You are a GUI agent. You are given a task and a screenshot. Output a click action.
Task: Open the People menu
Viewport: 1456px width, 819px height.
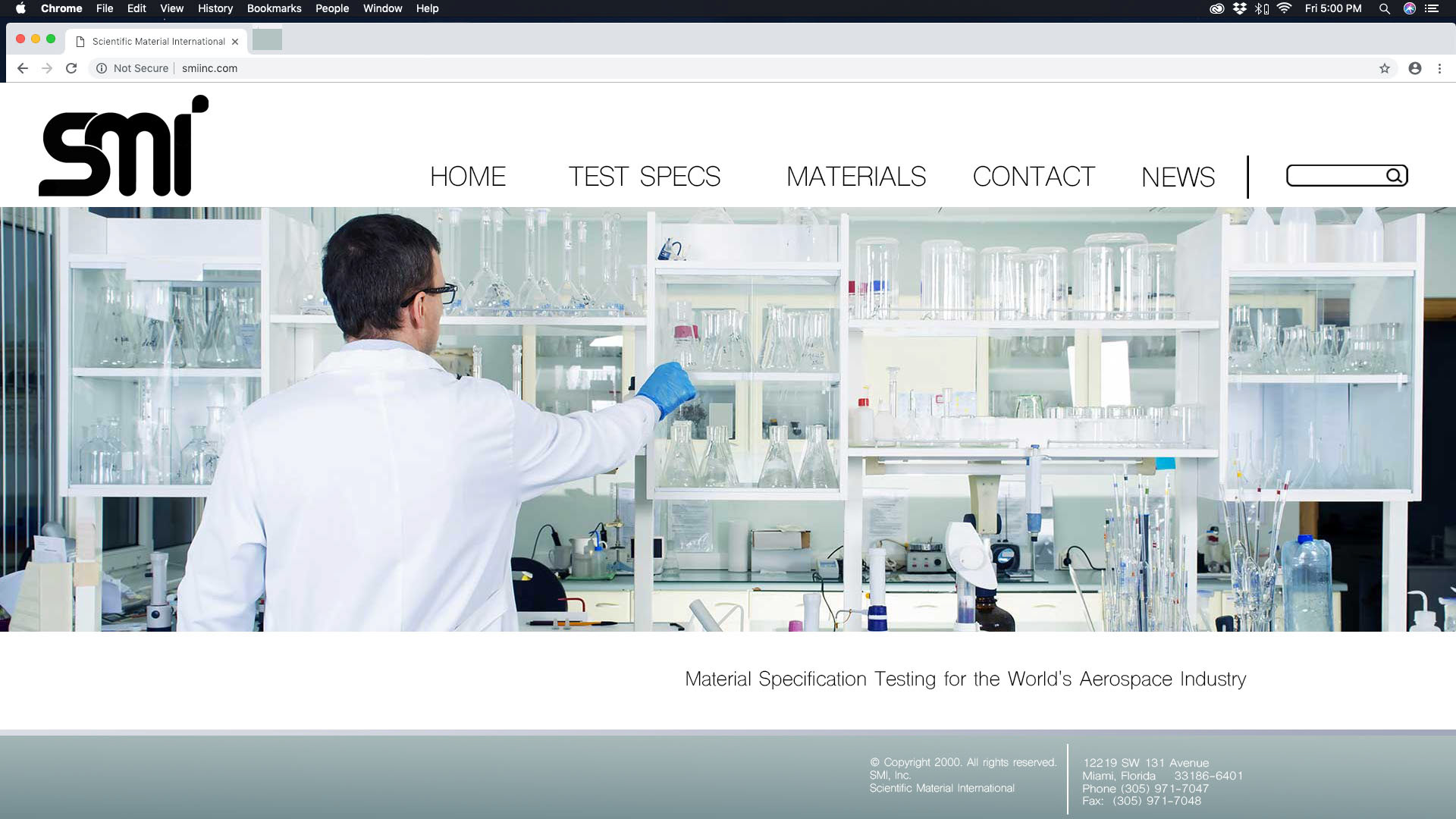pos(332,8)
